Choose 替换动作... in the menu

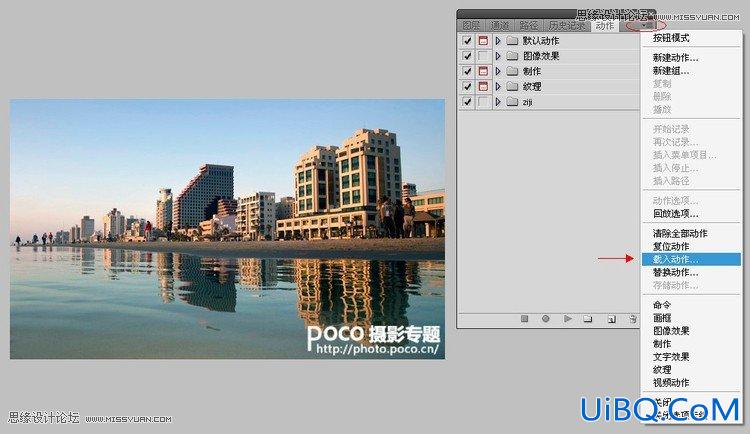tap(676, 272)
